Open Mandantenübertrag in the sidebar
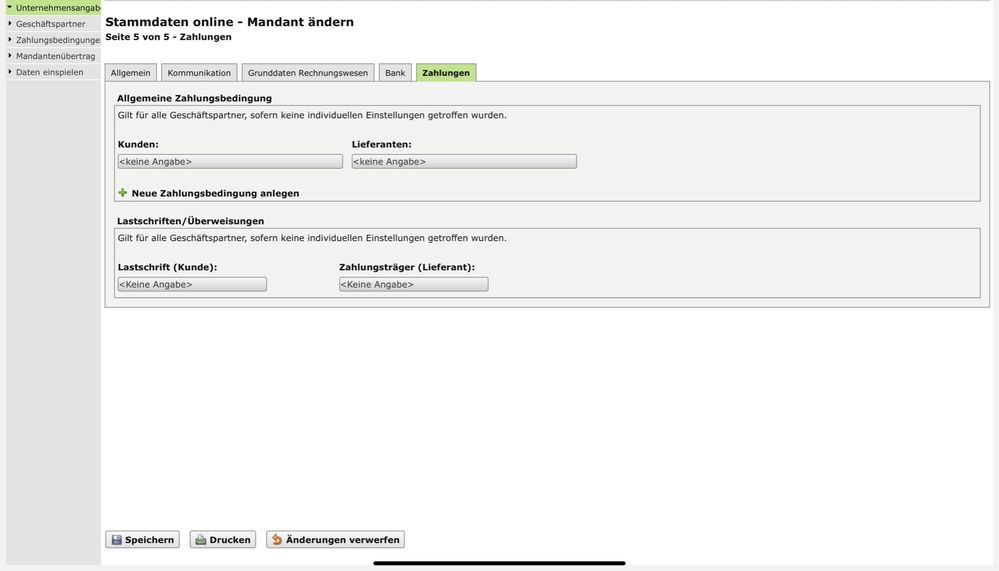The height and width of the screenshot is (571, 999). [x=54, y=56]
